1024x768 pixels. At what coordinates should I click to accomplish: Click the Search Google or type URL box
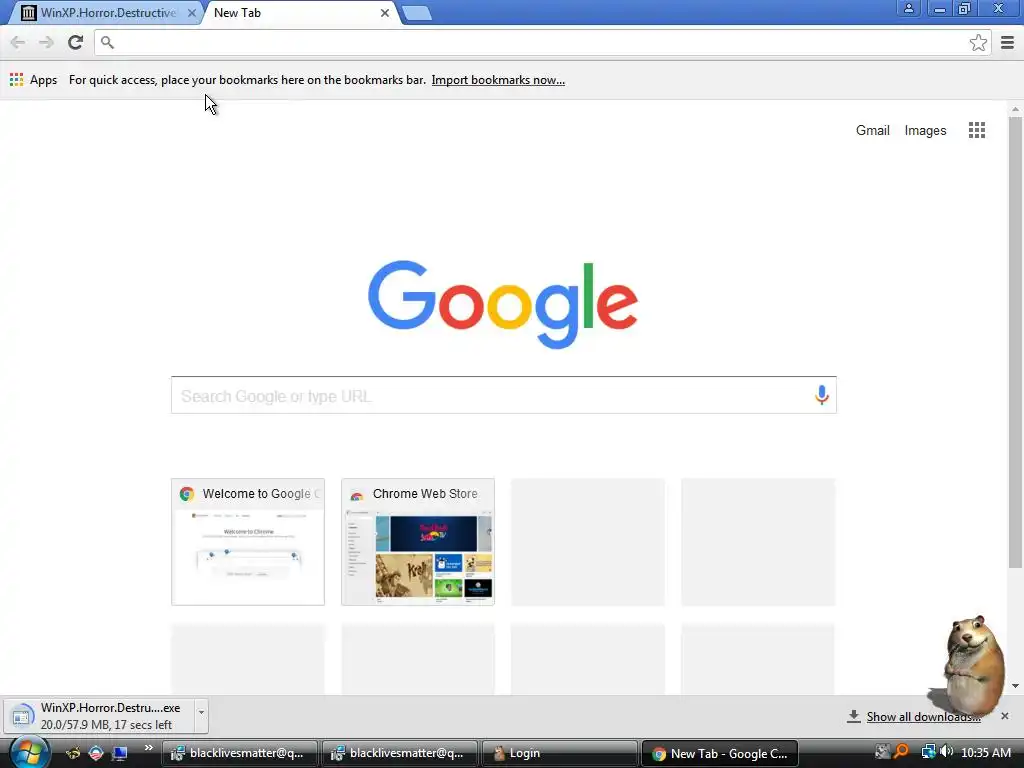[504, 395]
